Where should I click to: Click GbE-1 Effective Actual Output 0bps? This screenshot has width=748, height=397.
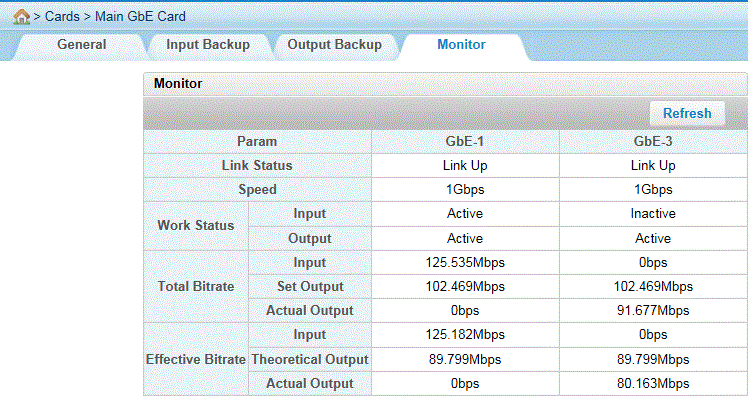point(465,383)
